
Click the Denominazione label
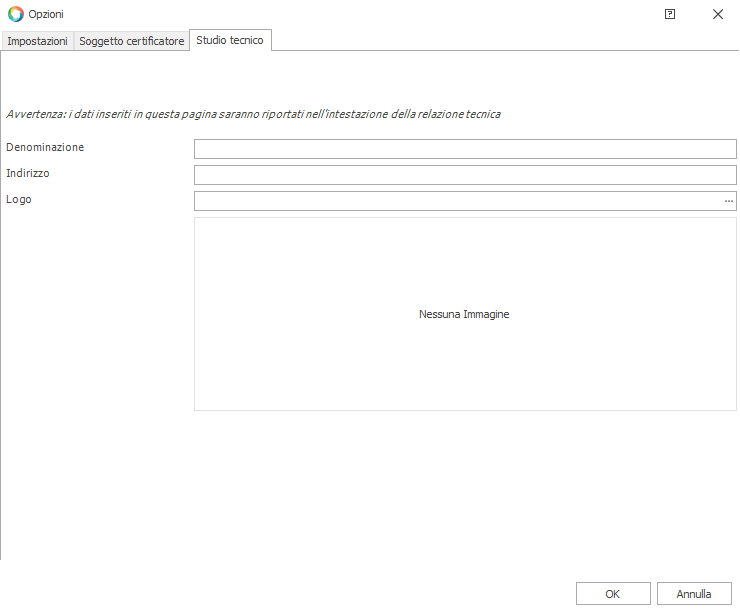(x=45, y=147)
